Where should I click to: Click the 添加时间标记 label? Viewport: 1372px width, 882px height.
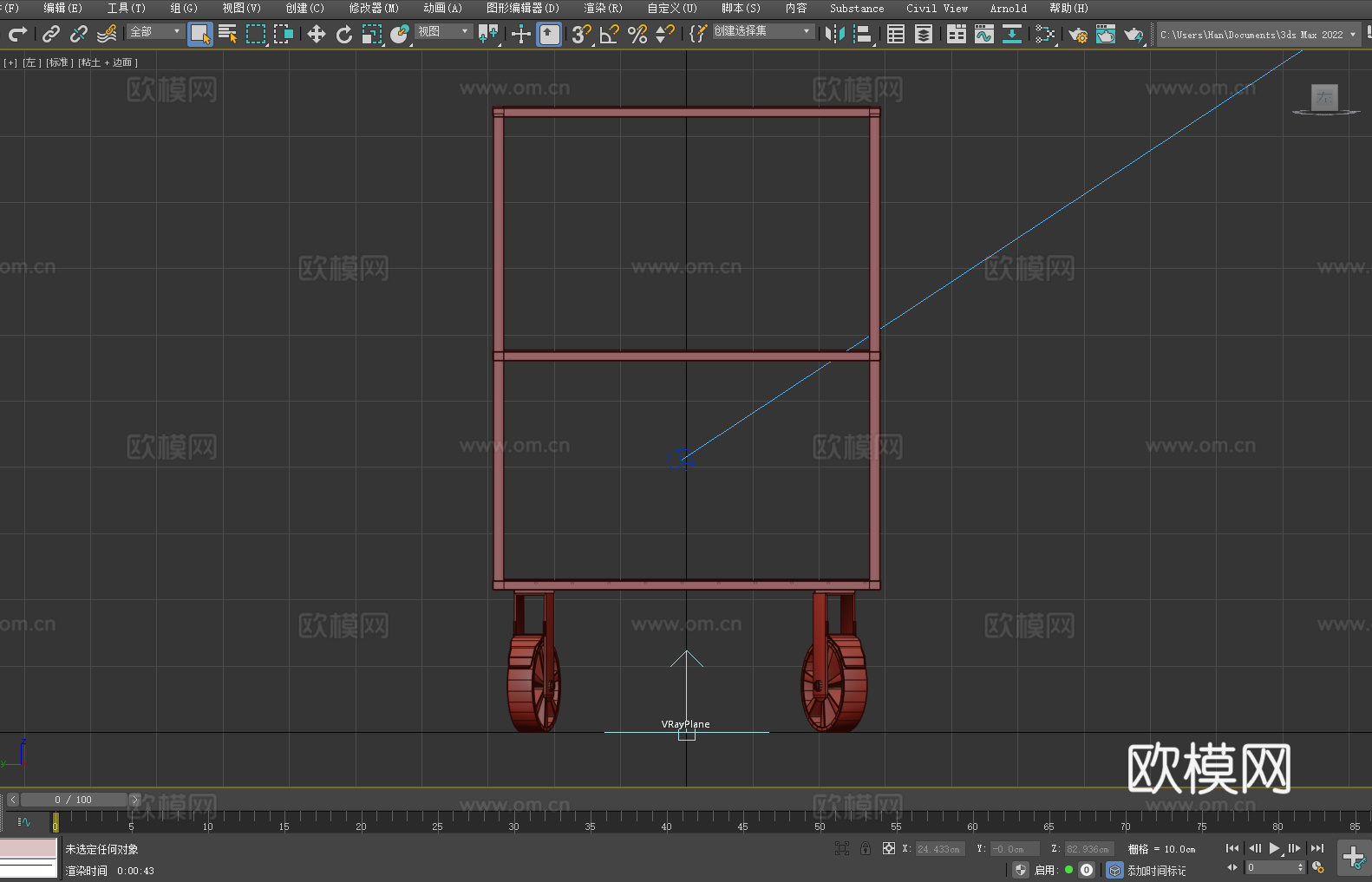[x=1156, y=870]
